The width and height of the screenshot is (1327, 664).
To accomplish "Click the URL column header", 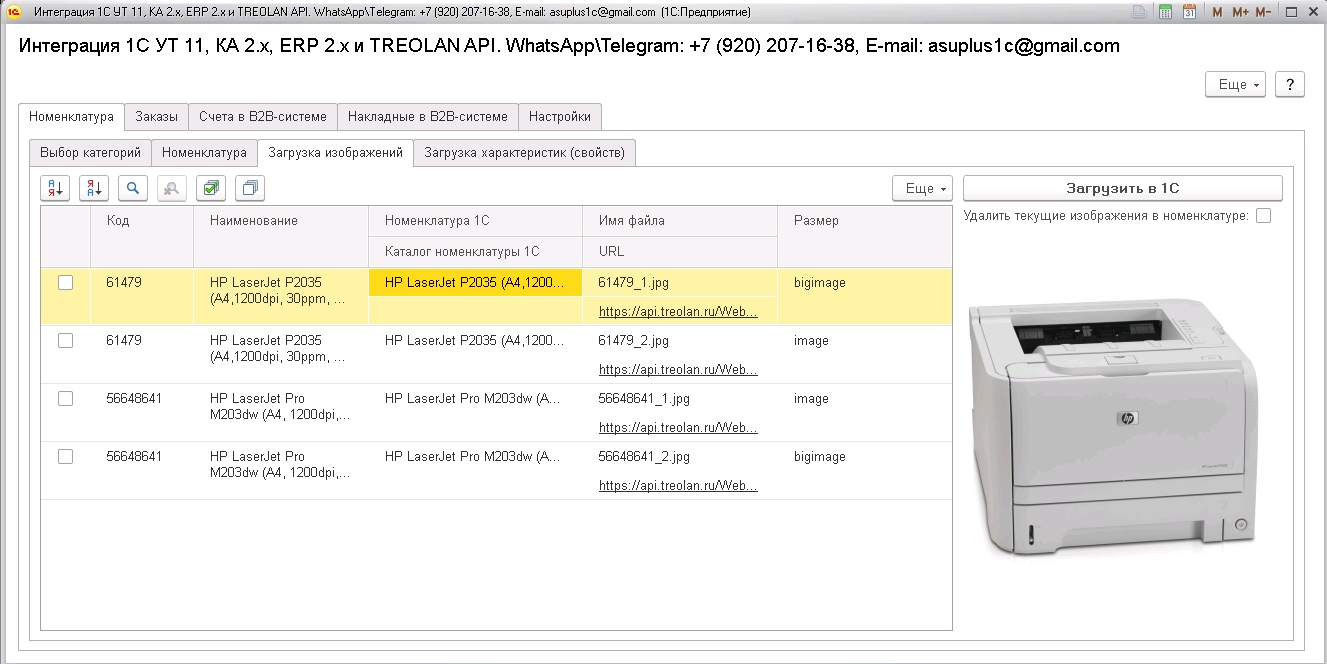I will [x=680, y=251].
